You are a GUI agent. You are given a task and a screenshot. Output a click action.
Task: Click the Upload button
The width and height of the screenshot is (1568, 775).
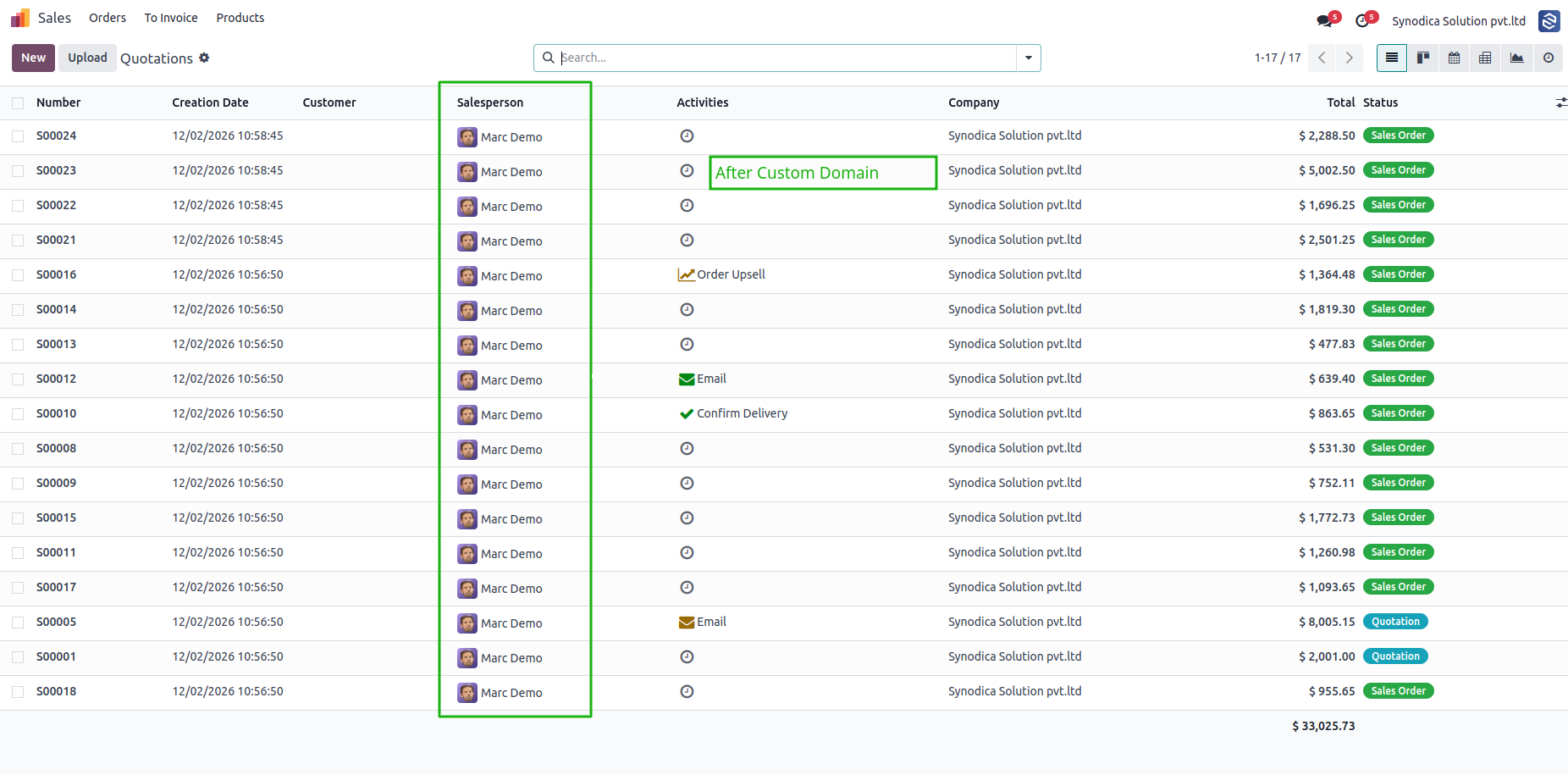pyautogui.click(x=87, y=58)
